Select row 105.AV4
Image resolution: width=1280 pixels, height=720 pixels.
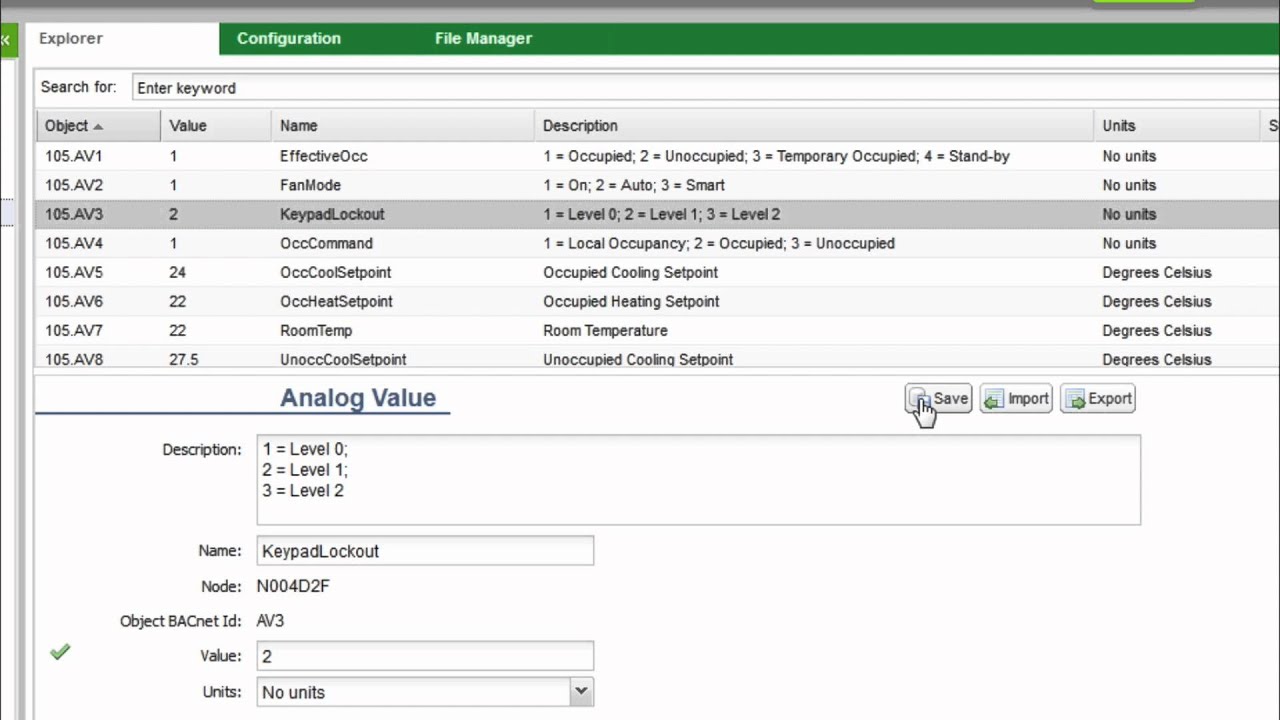tap(657, 243)
